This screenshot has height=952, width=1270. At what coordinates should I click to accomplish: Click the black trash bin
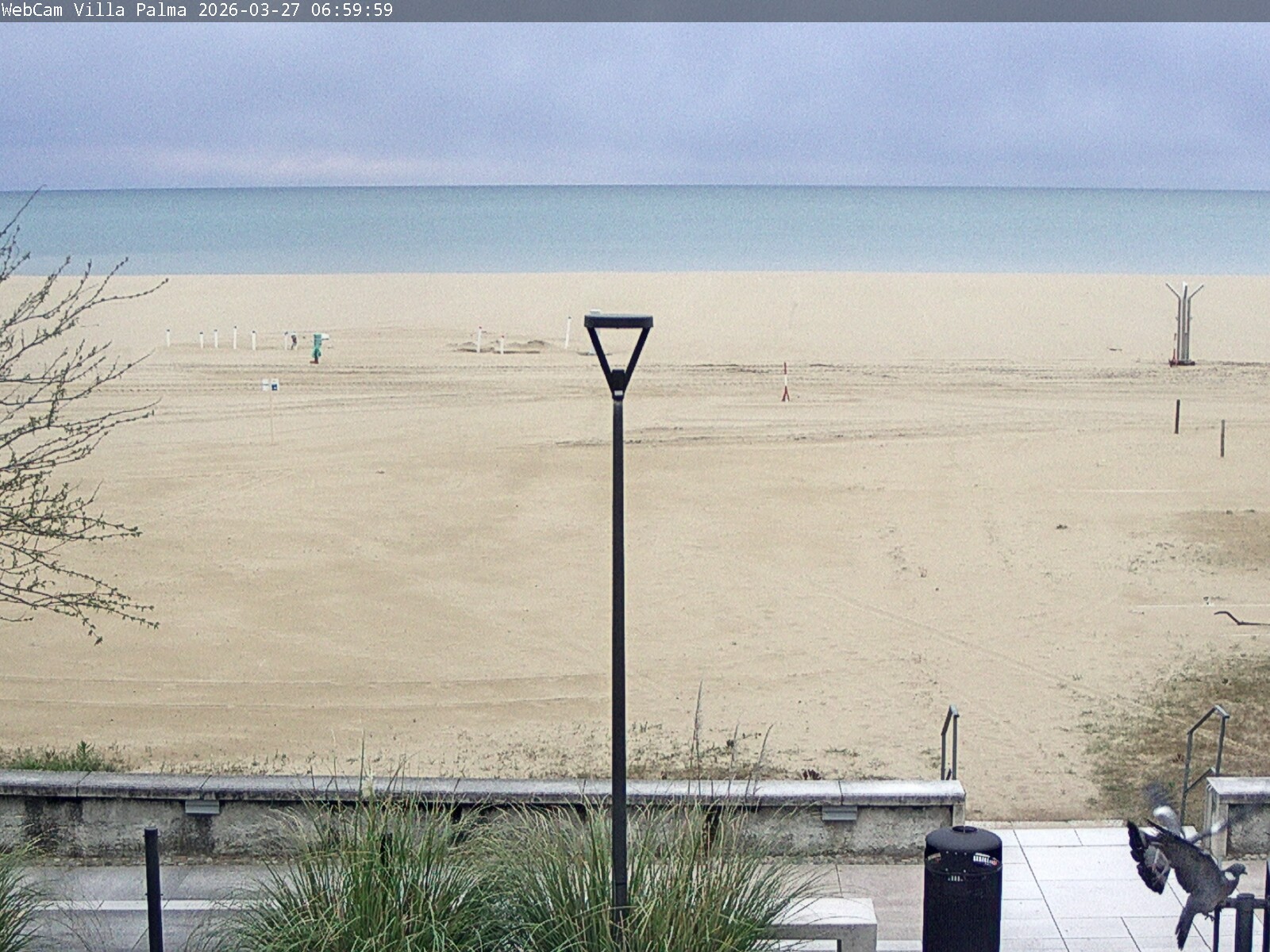(962, 889)
